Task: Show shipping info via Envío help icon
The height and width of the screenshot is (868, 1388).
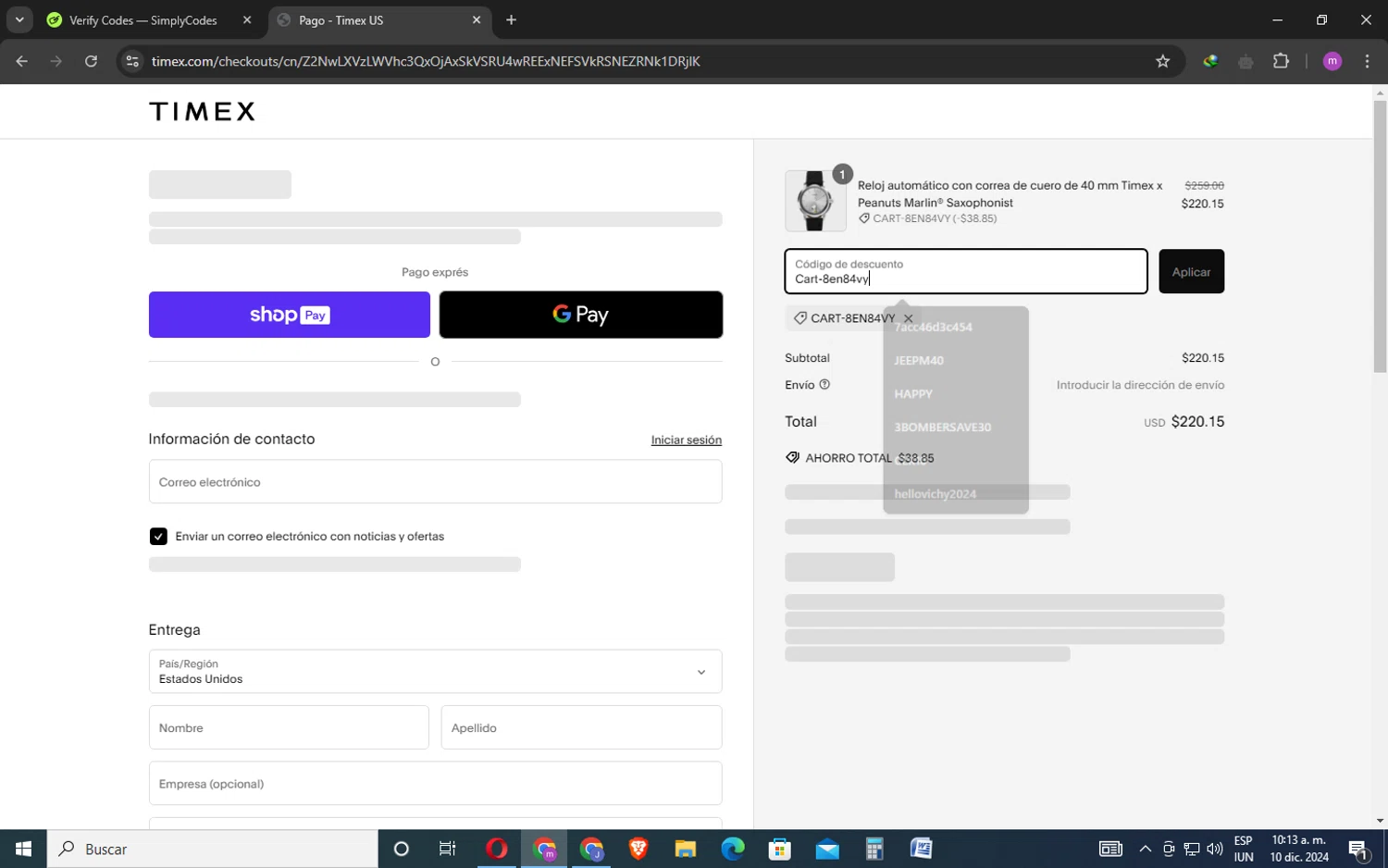Action: 824,385
